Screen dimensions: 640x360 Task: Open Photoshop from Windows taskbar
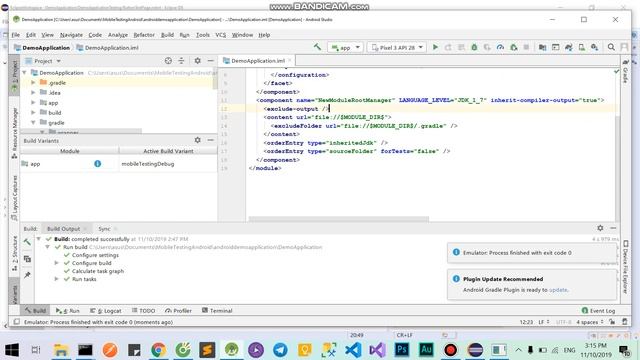click(x=402, y=350)
